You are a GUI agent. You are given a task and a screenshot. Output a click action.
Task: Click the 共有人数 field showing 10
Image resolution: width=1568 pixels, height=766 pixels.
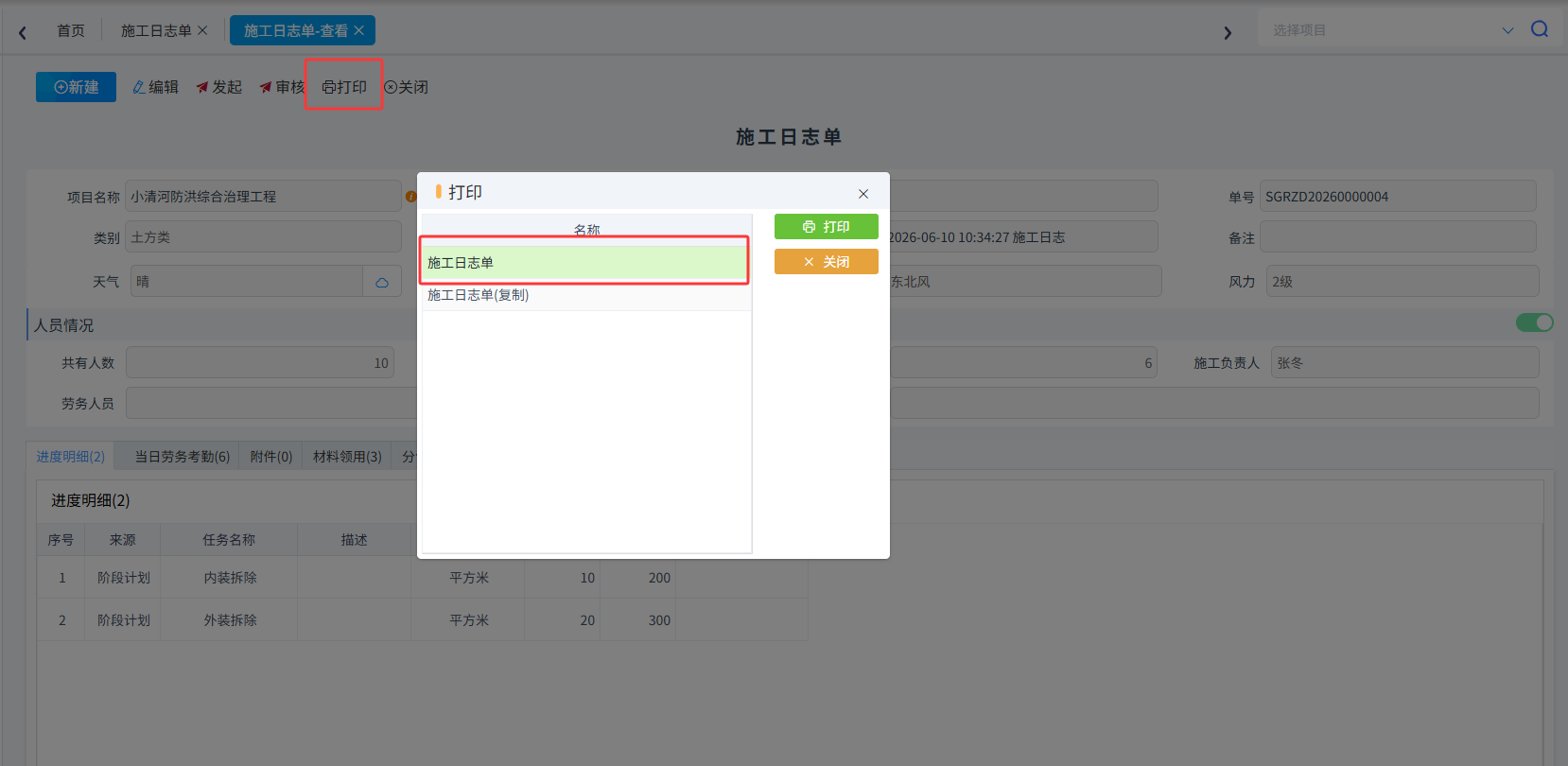point(260,363)
